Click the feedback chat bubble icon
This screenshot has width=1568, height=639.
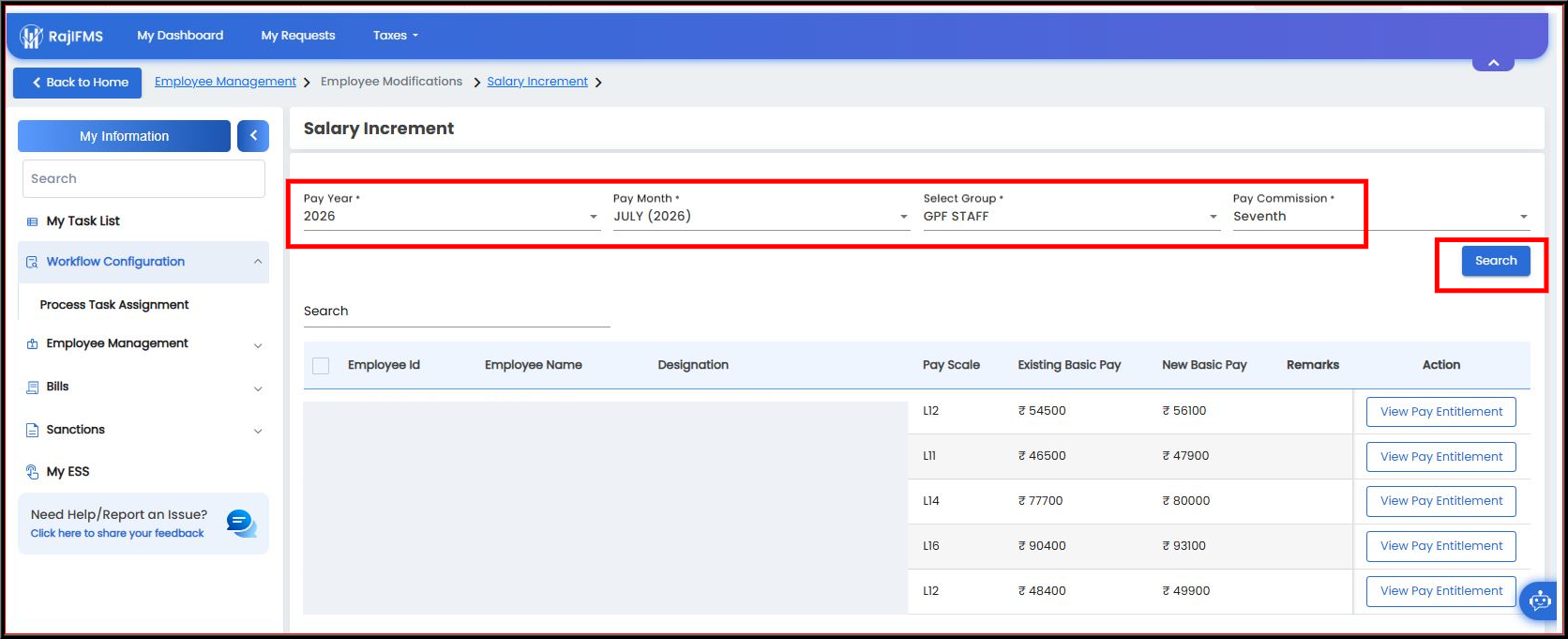[241, 524]
